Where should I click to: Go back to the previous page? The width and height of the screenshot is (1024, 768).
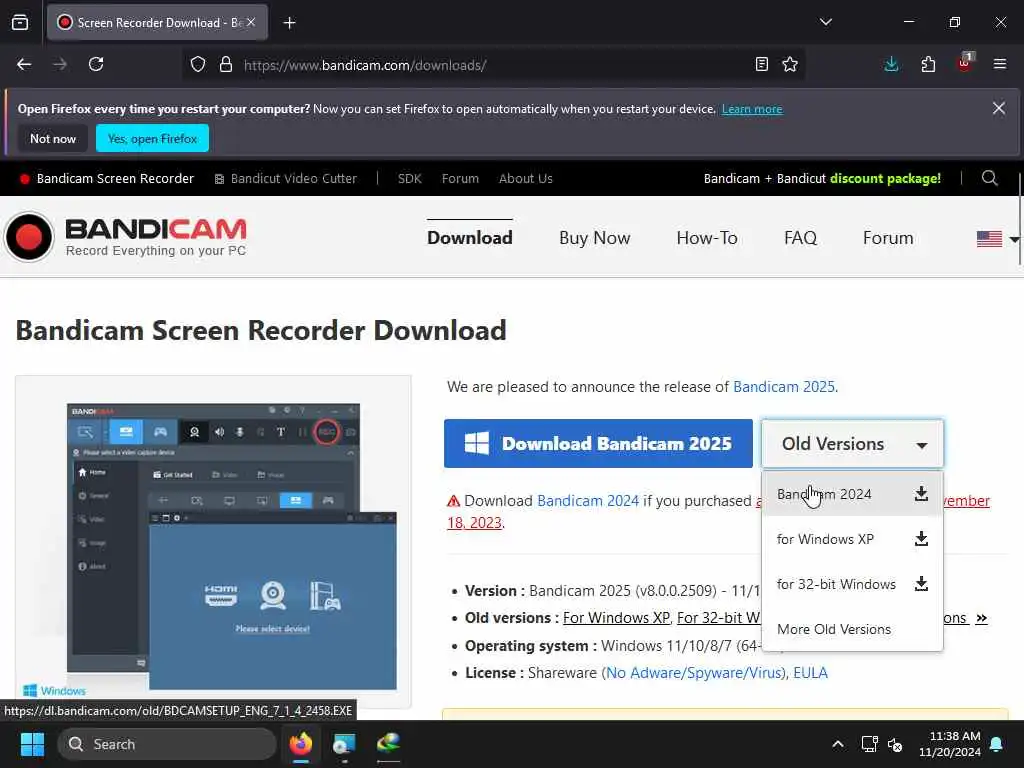pos(24,64)
